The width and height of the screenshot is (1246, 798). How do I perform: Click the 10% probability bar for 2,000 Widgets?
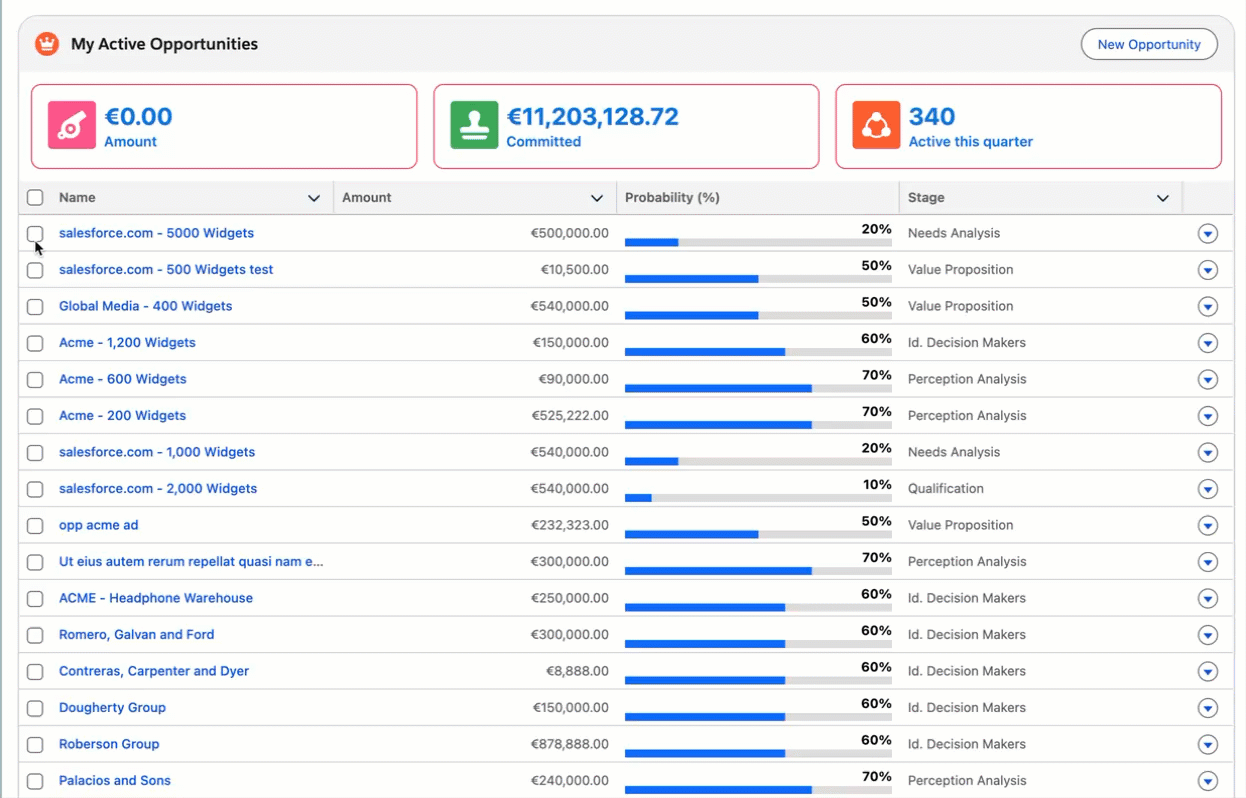pyautogui.click(x=758, y=498)
